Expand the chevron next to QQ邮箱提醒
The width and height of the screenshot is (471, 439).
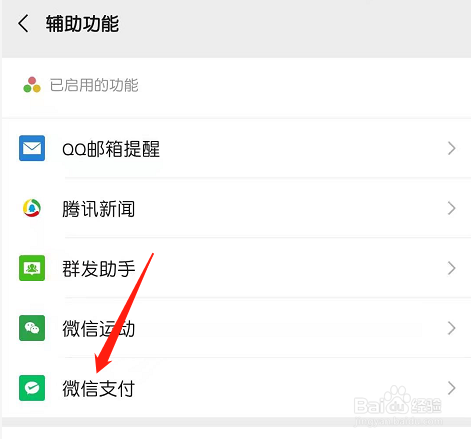[451, 148]
